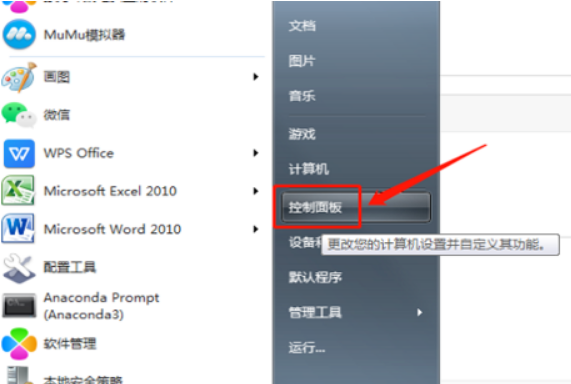
Task: Click the 运行... Run entry
Action: tap(307, 348)
